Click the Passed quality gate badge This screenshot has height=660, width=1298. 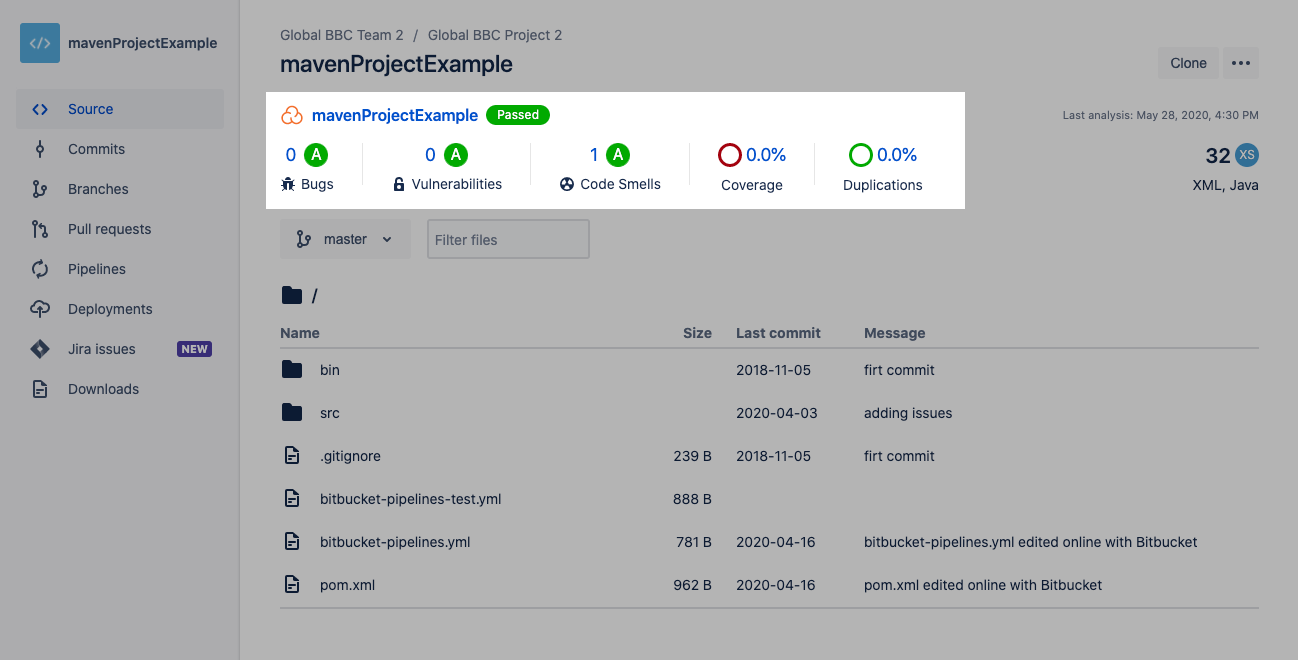click(x=518, y=115)
